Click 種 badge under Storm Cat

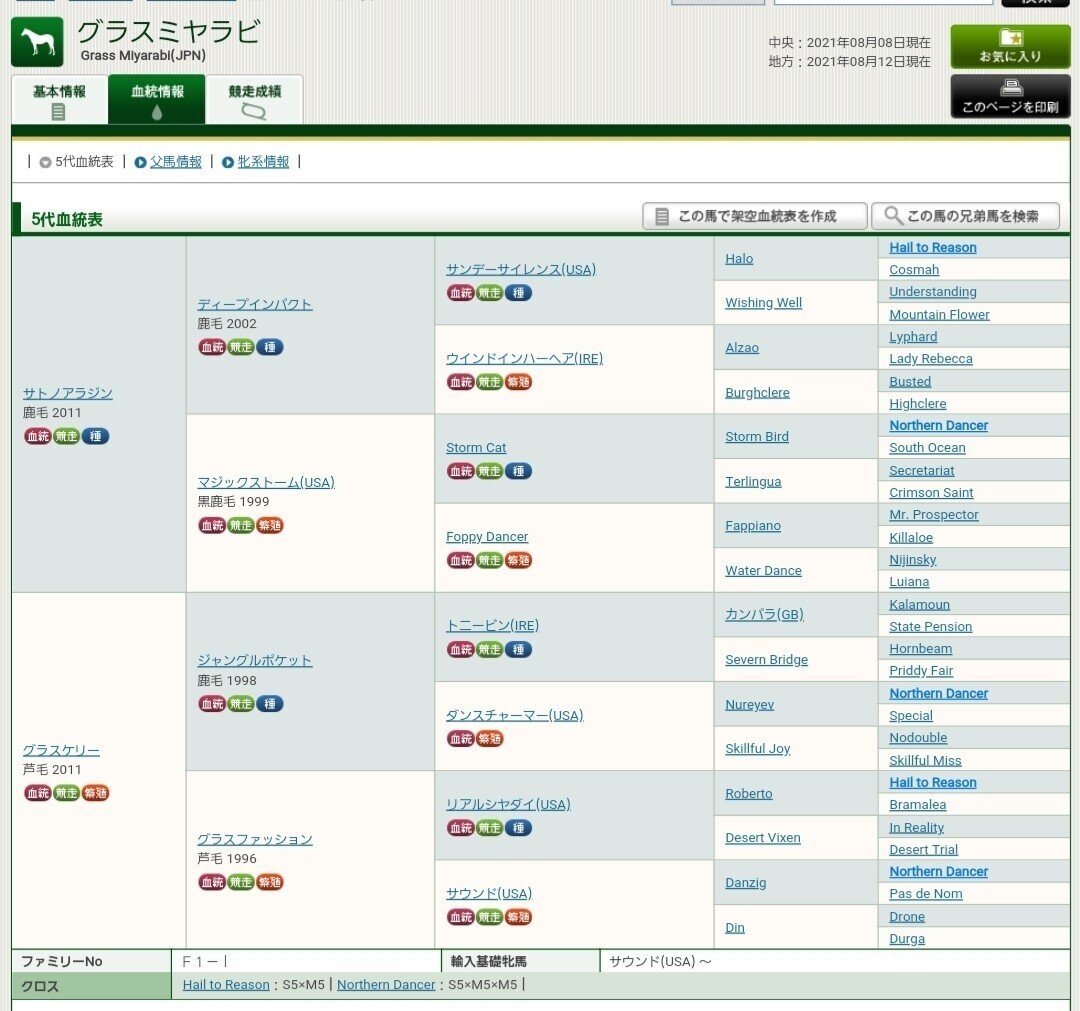click(x=518, y=471)
